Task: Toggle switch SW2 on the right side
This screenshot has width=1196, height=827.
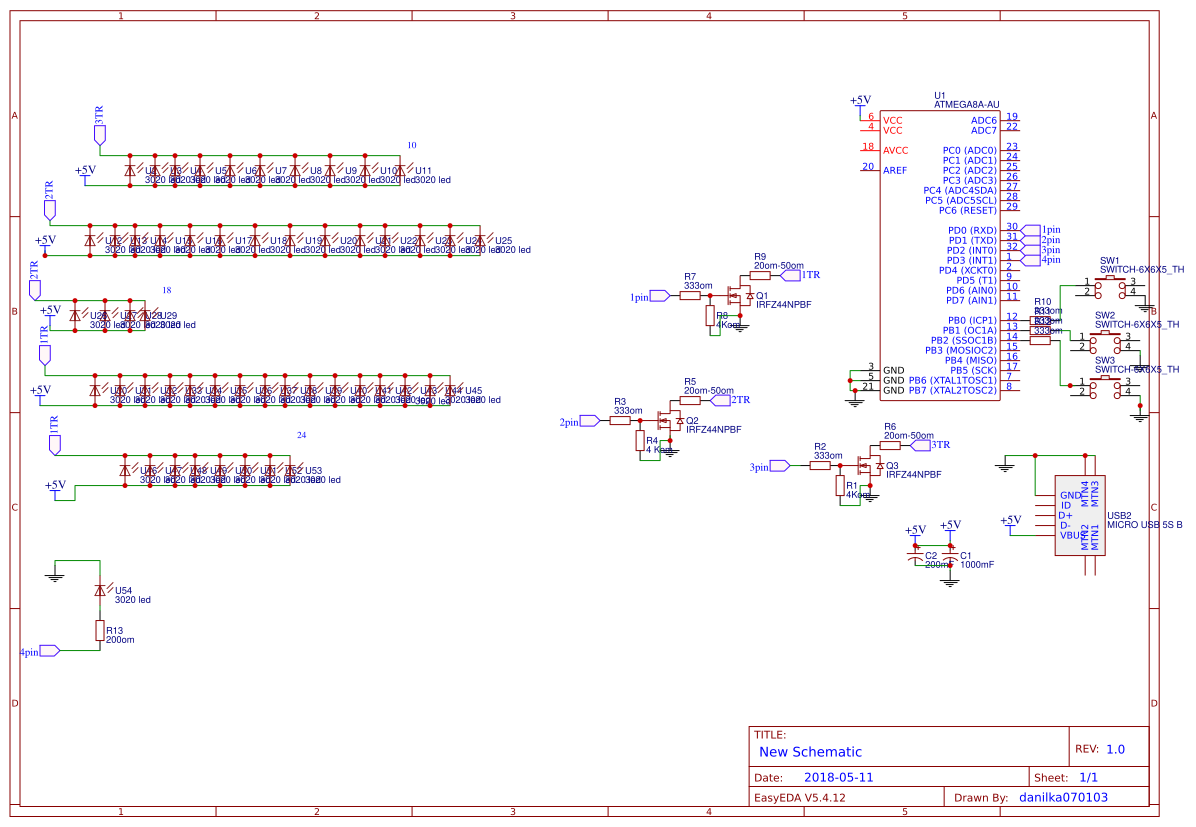Action: (x=1105, y=341)
